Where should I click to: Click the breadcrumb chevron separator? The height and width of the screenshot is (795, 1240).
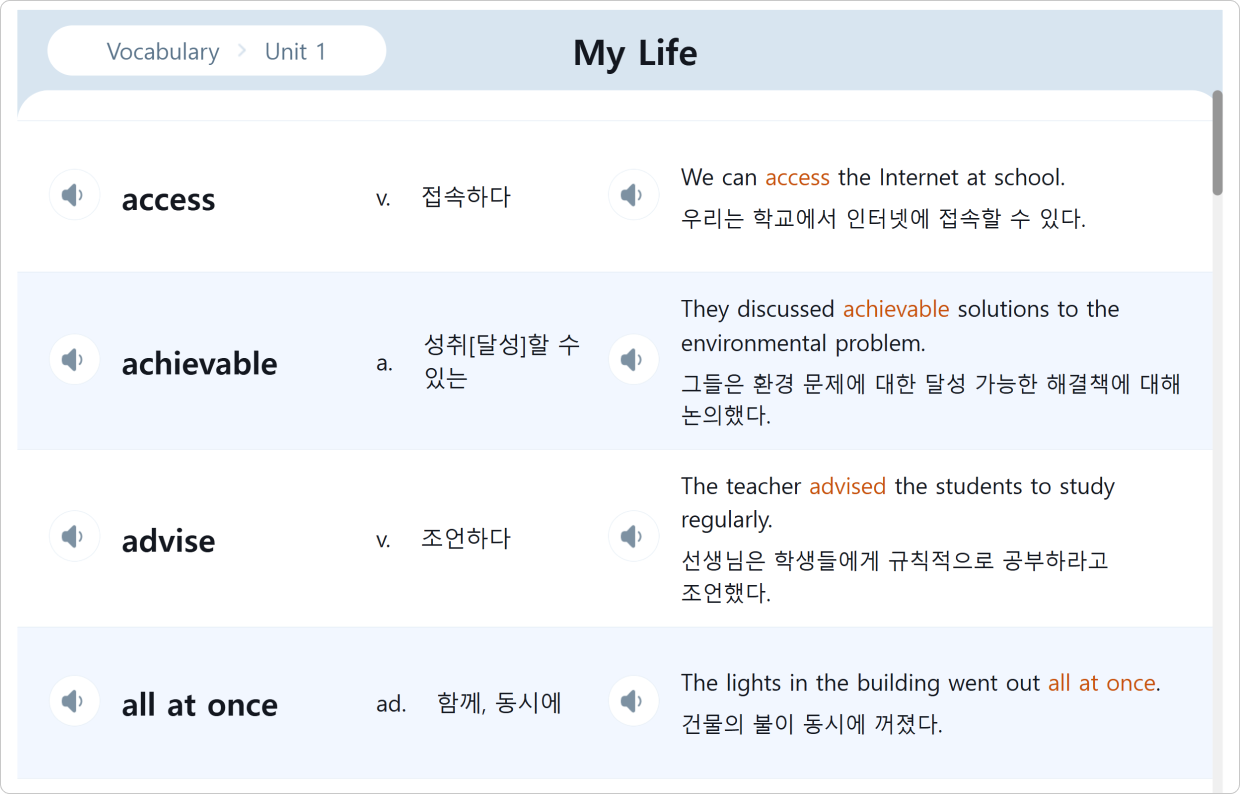(242, 51)
